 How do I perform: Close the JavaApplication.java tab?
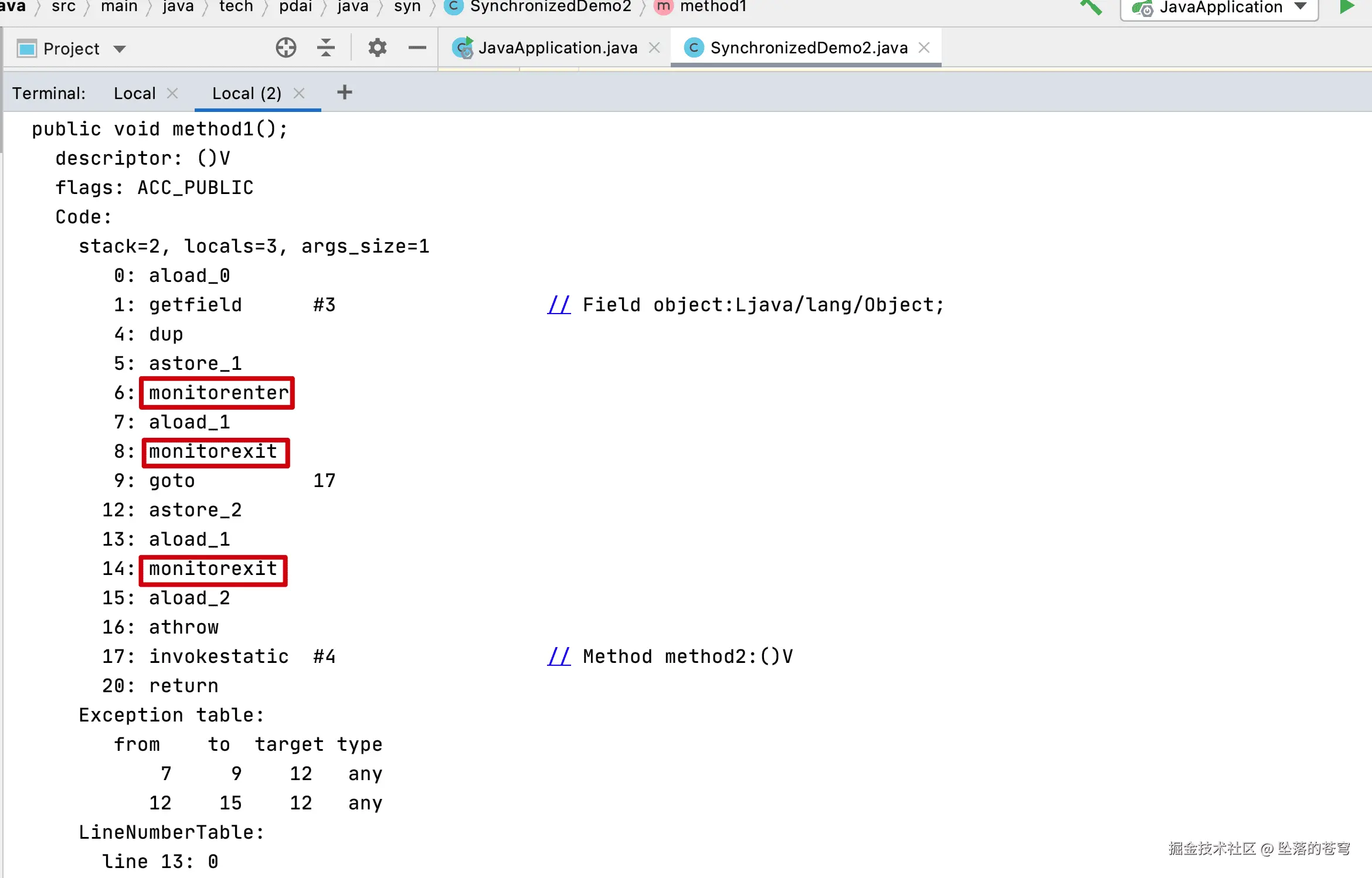654,47
